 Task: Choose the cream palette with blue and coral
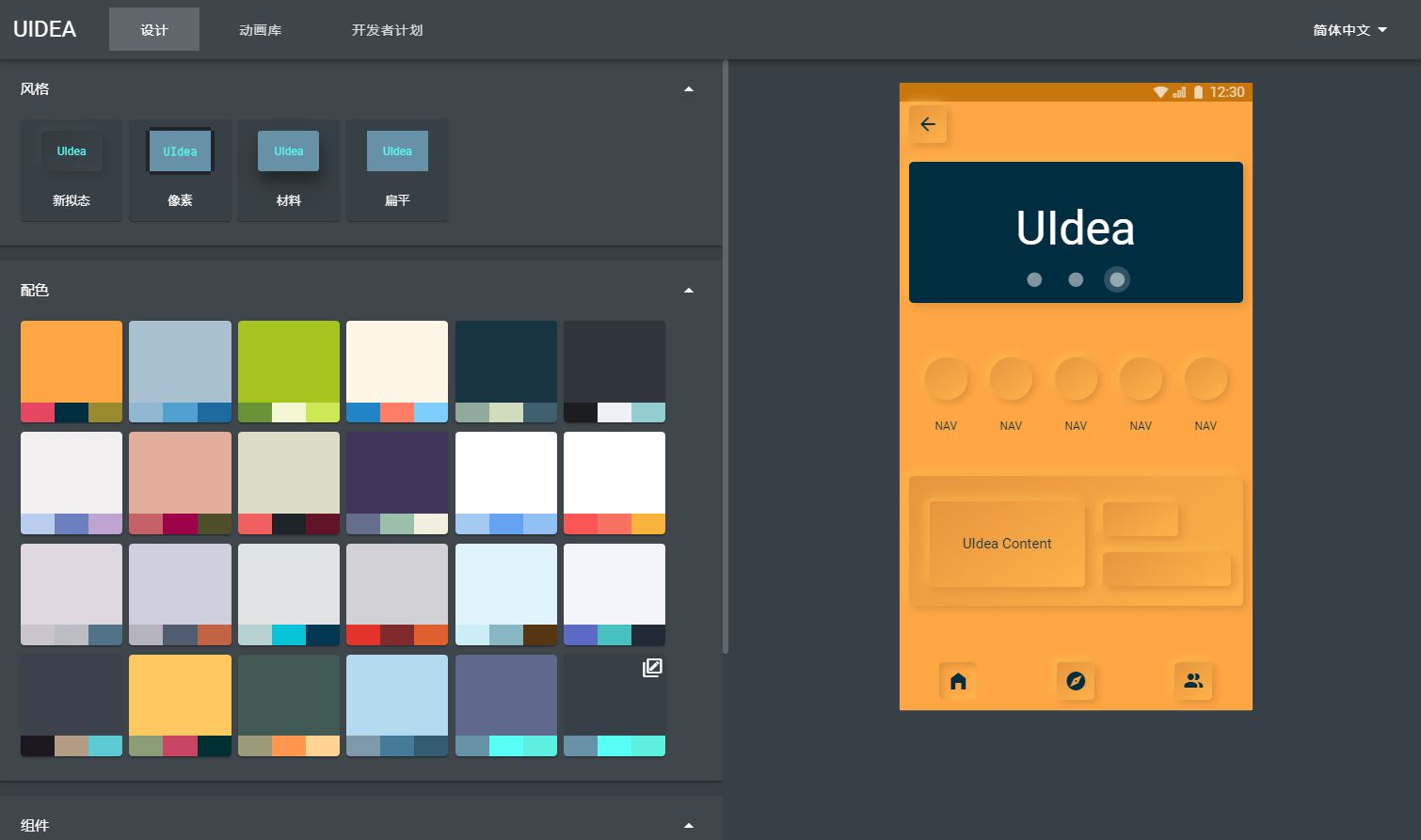397,372
